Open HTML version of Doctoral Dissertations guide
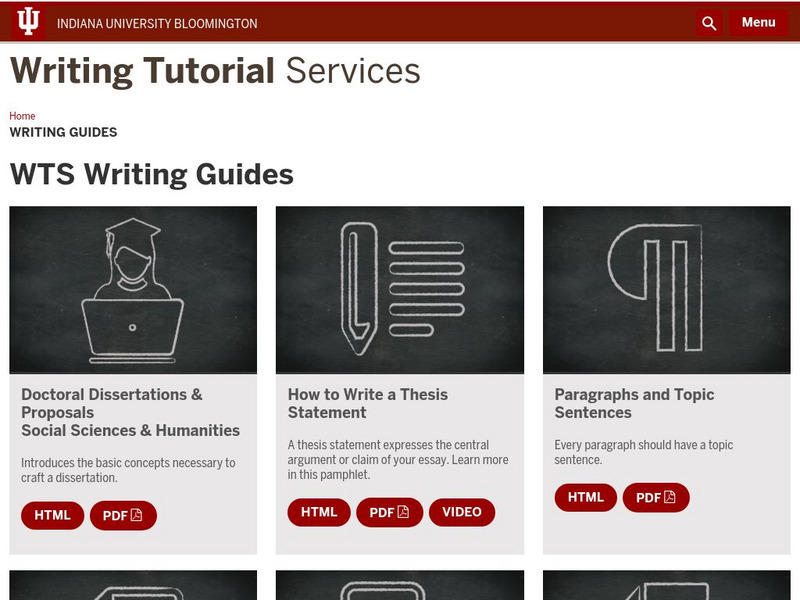The height and width of the screenshot is (600, 800). pos(52,515)
